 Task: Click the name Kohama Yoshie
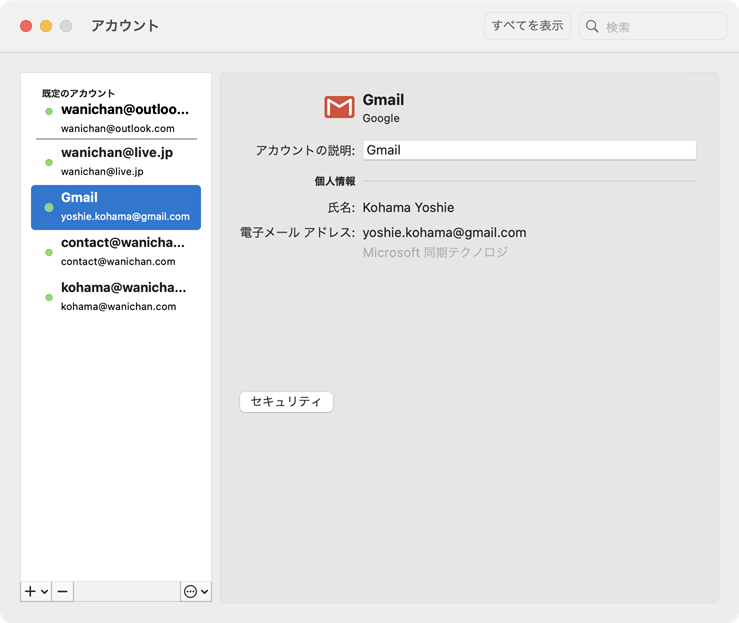(408, 208)
